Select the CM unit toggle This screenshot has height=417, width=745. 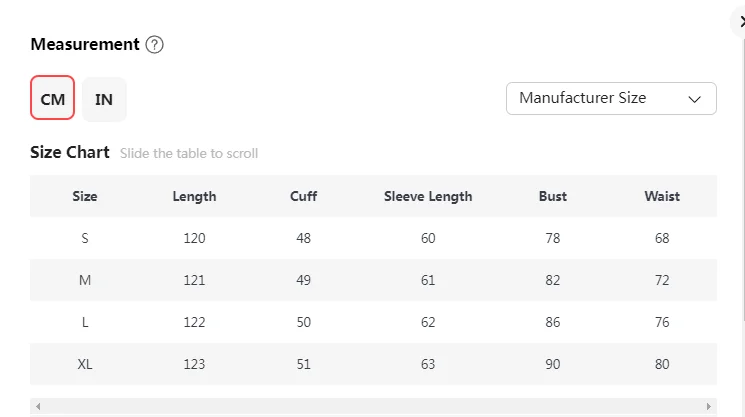tap(52, 99)
